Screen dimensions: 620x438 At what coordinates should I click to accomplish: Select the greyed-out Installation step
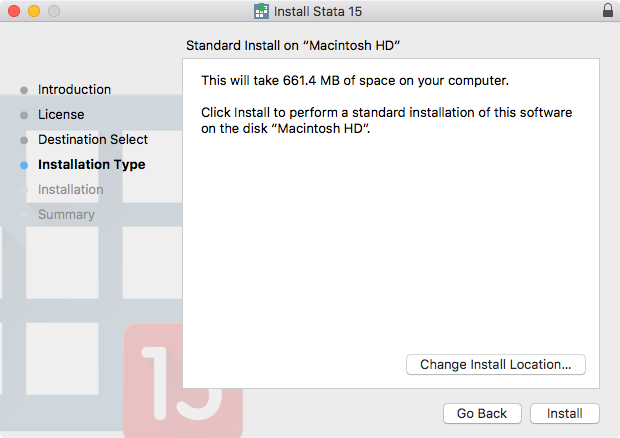click(71, 189)
